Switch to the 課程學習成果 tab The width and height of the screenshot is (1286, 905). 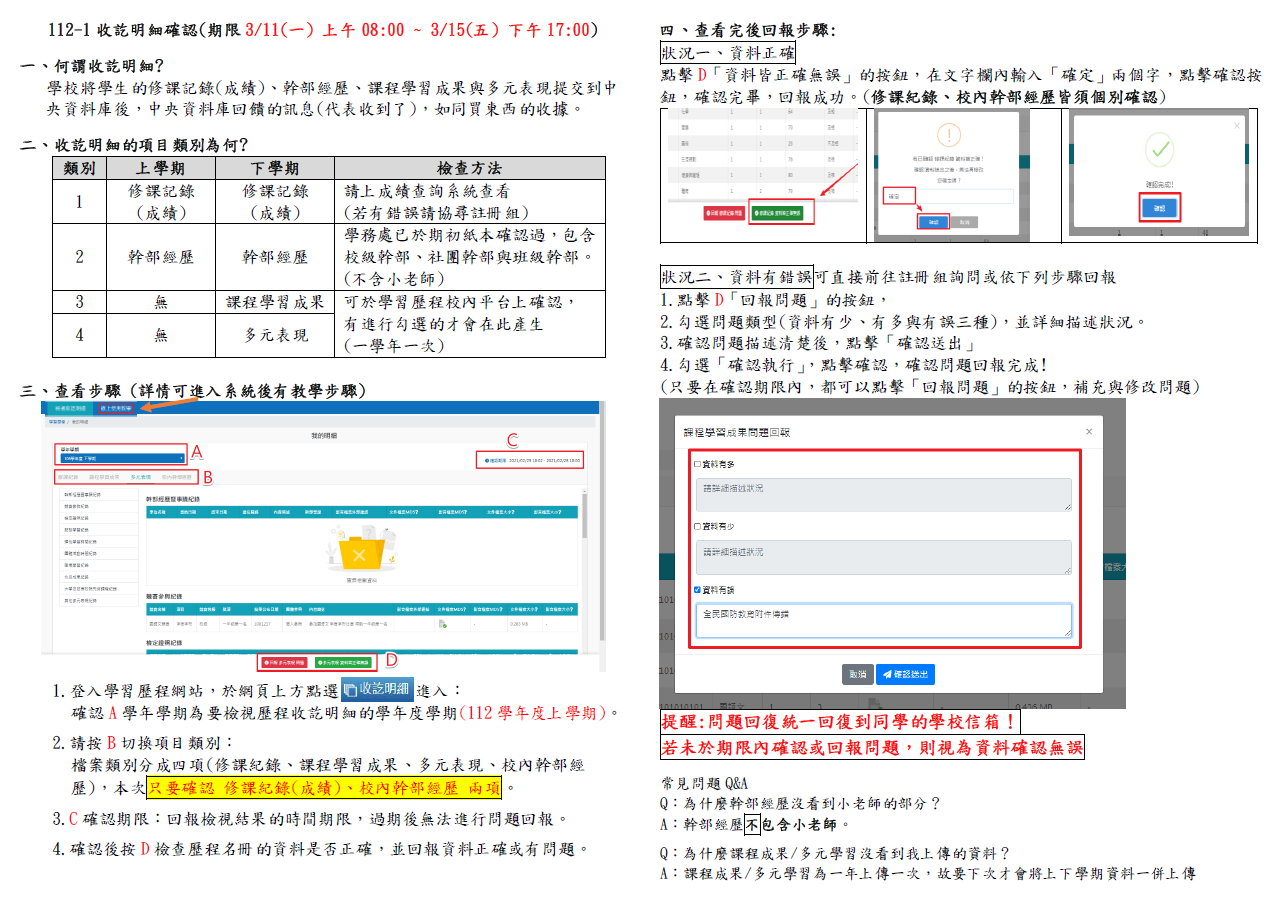tap(105, 477)
